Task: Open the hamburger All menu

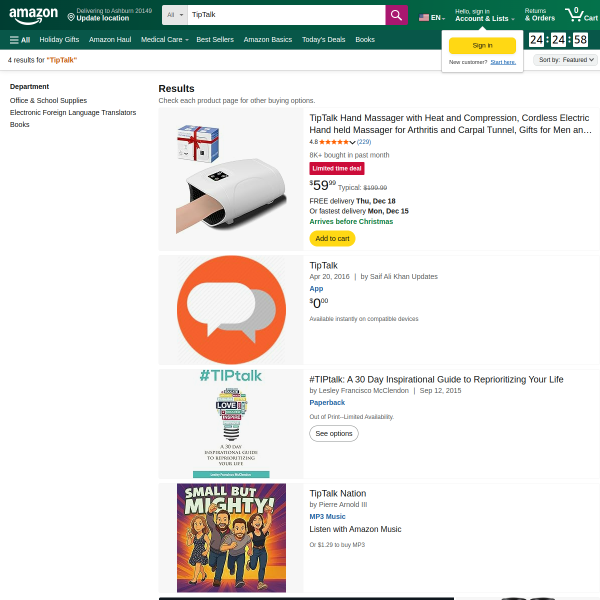Action: [x=20, y=40]
